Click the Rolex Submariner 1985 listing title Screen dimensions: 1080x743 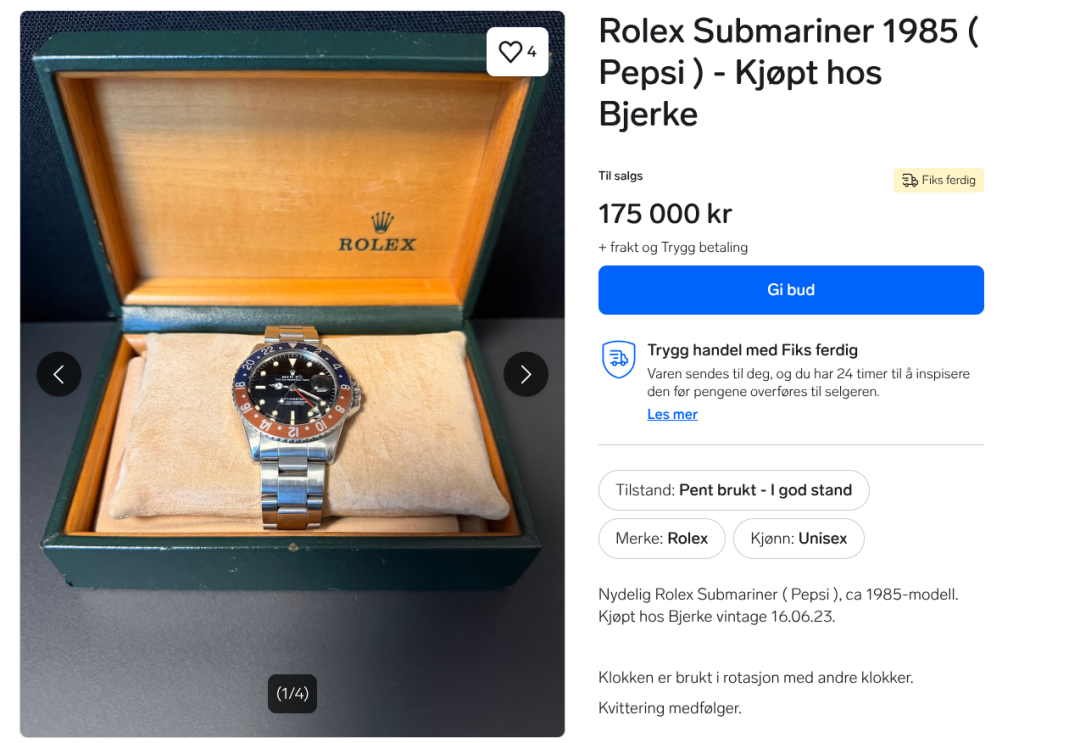(x=787, y=72)
